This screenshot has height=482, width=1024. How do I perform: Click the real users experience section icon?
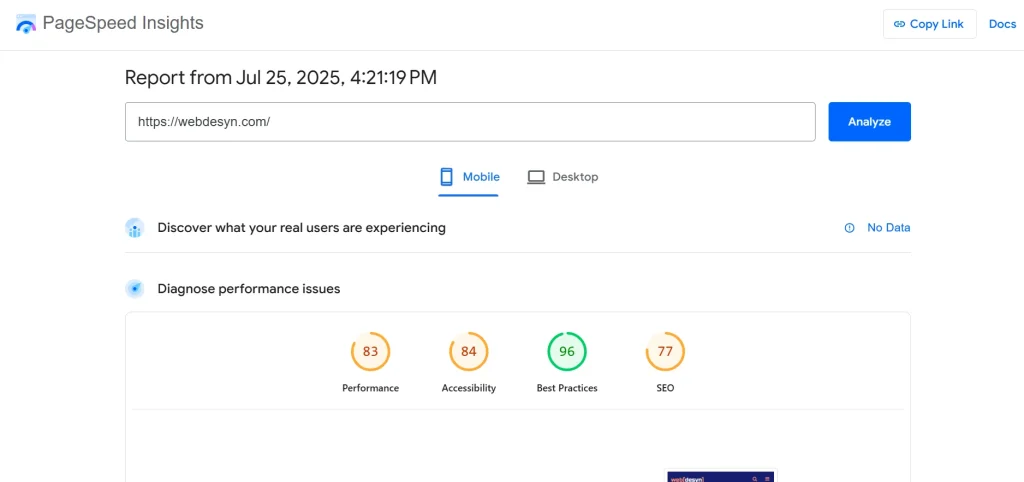(x=135, y=228)
